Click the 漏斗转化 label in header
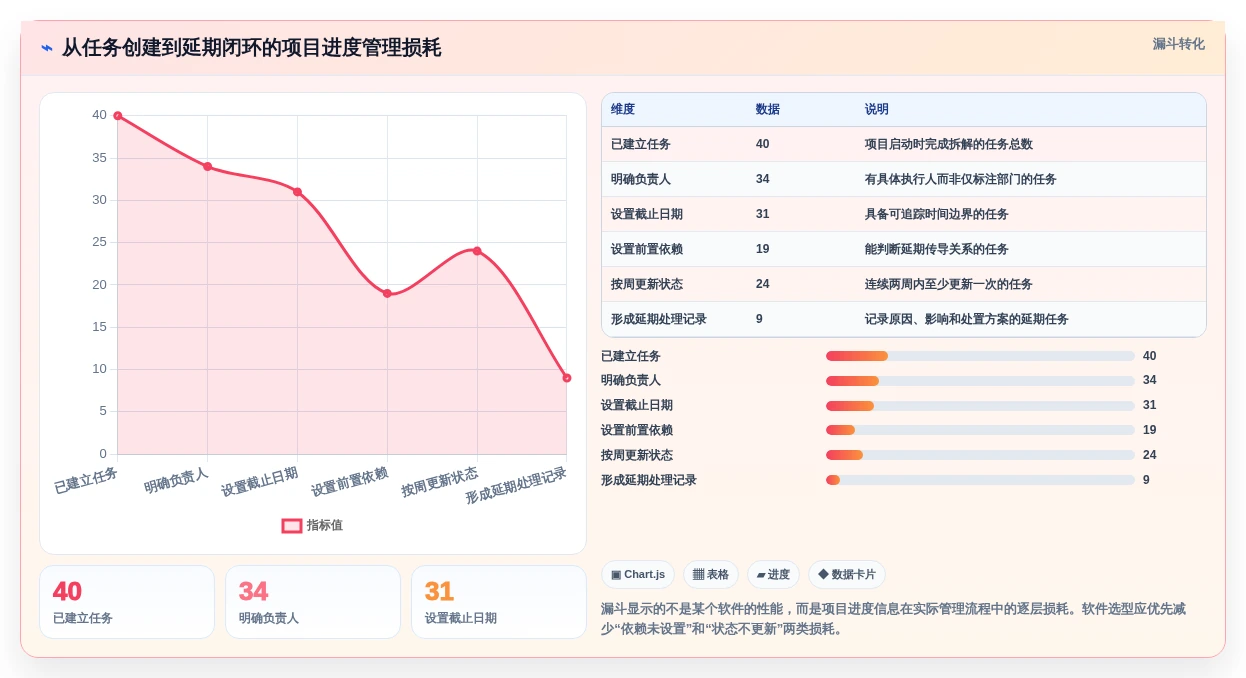Viewport: 1246px width, 678px height. point(1178,44)
